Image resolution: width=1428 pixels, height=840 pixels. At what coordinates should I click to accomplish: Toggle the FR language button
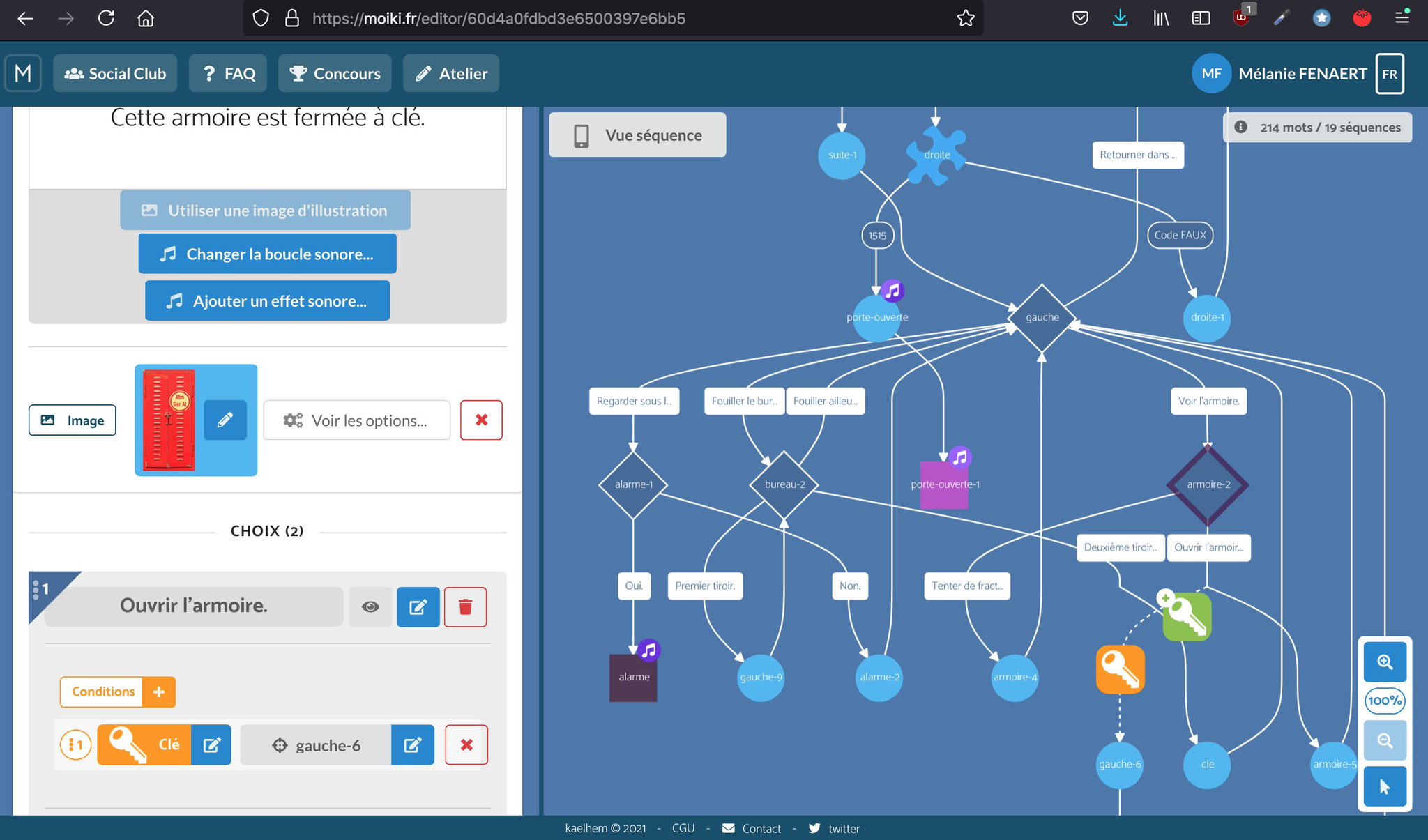coord(1389,74)
